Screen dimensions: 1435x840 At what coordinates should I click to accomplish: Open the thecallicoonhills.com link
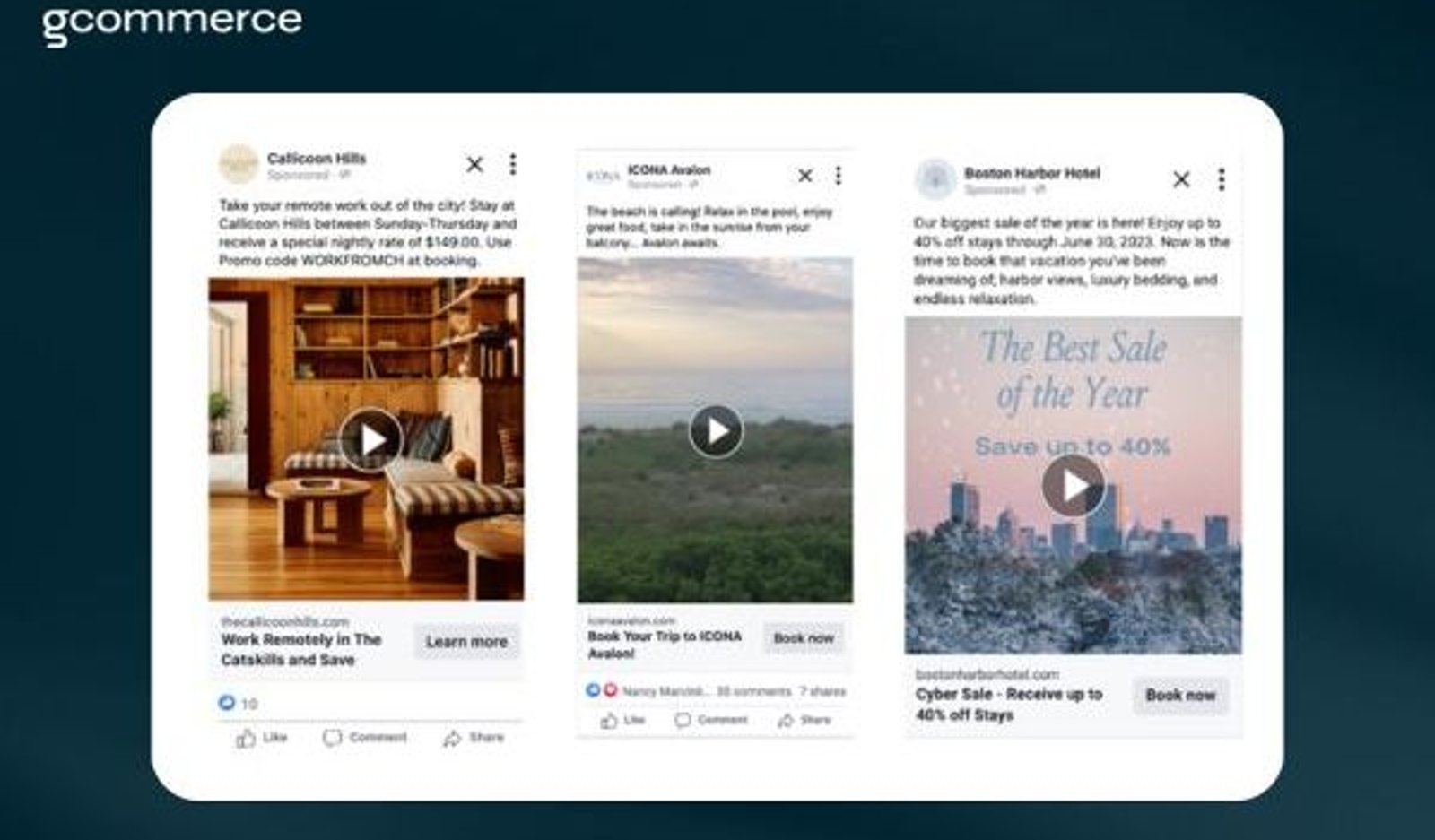[x=285, y=621]
